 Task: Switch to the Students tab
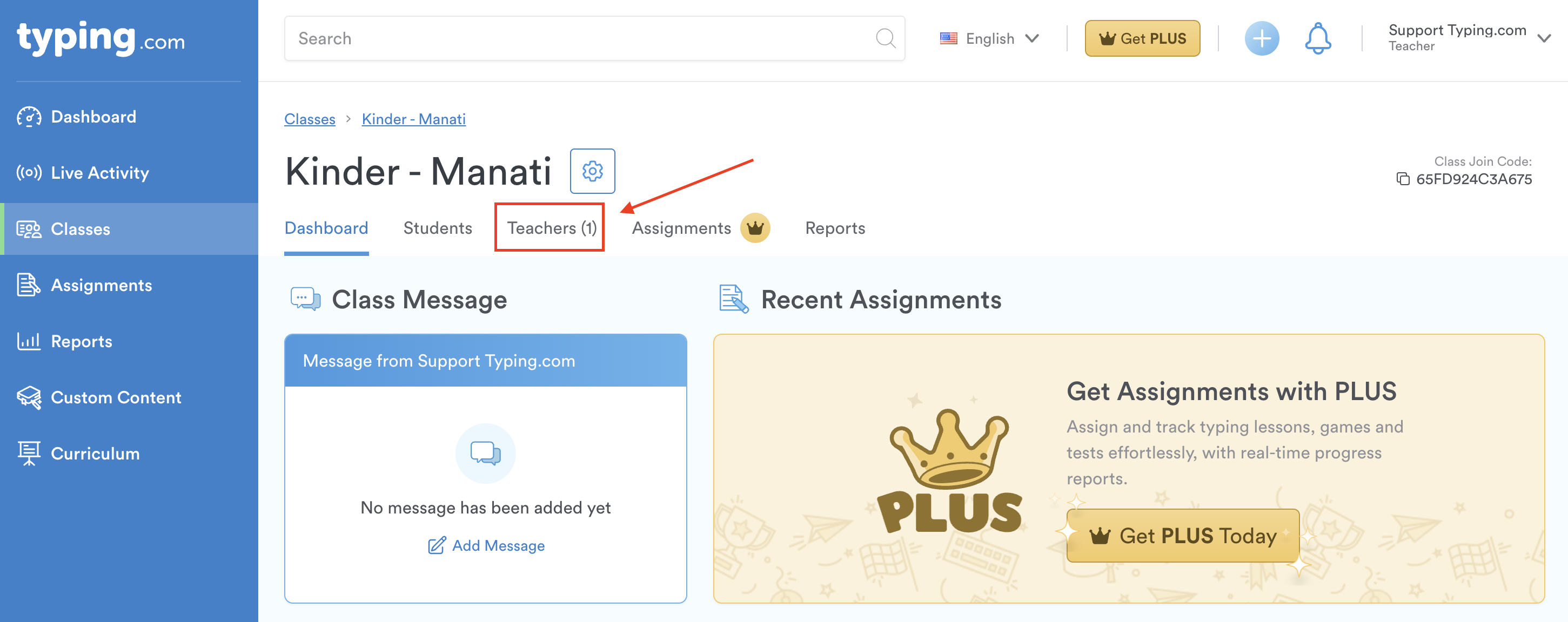pos(437,228)
